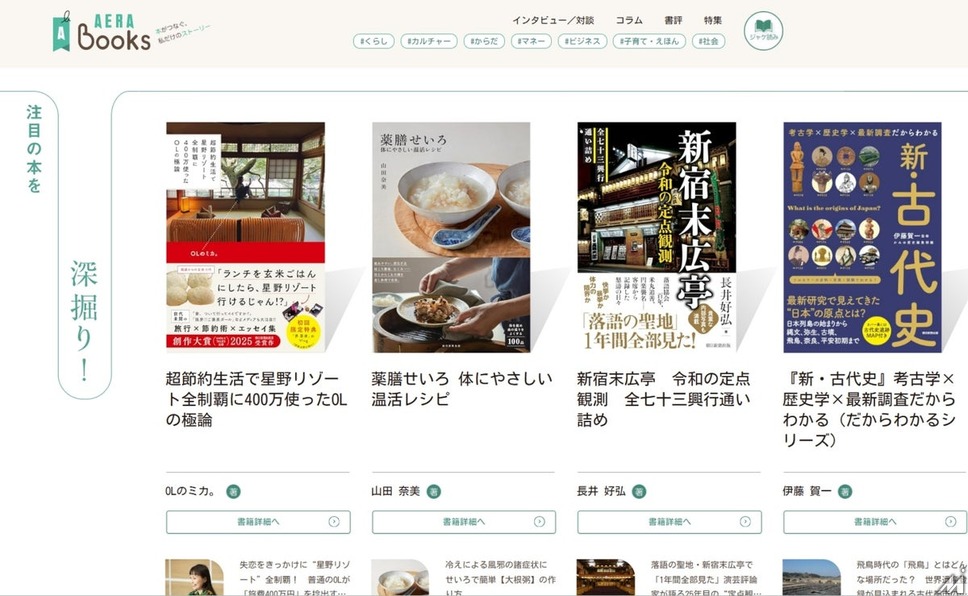The height and width of the screenshot is (596, 968).
Task: Open the 星野リゾート book cover
Action: pyautogui.click(x=245, y=237)
